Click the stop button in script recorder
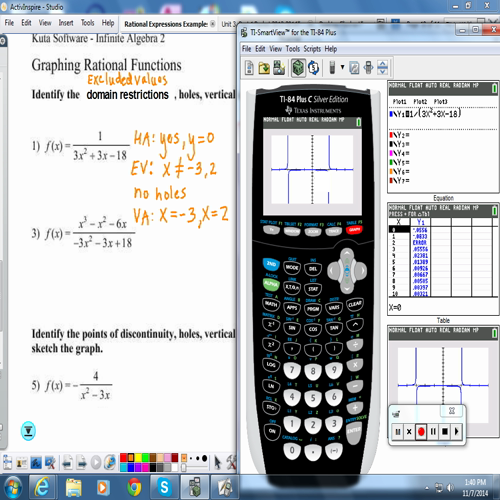The image size is (500, 500). tap(445, 432)
